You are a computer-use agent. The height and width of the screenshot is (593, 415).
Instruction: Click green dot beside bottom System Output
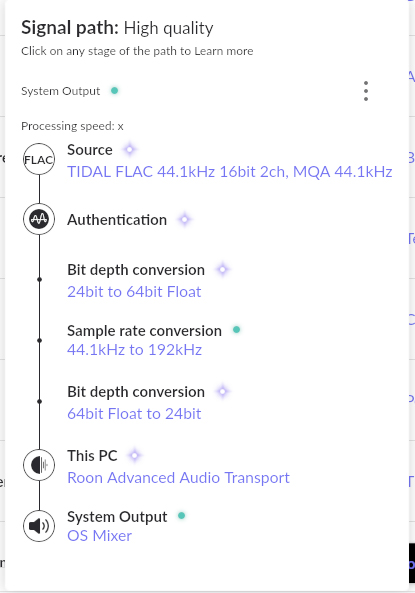pyautogui.click(x=182, y=515)
